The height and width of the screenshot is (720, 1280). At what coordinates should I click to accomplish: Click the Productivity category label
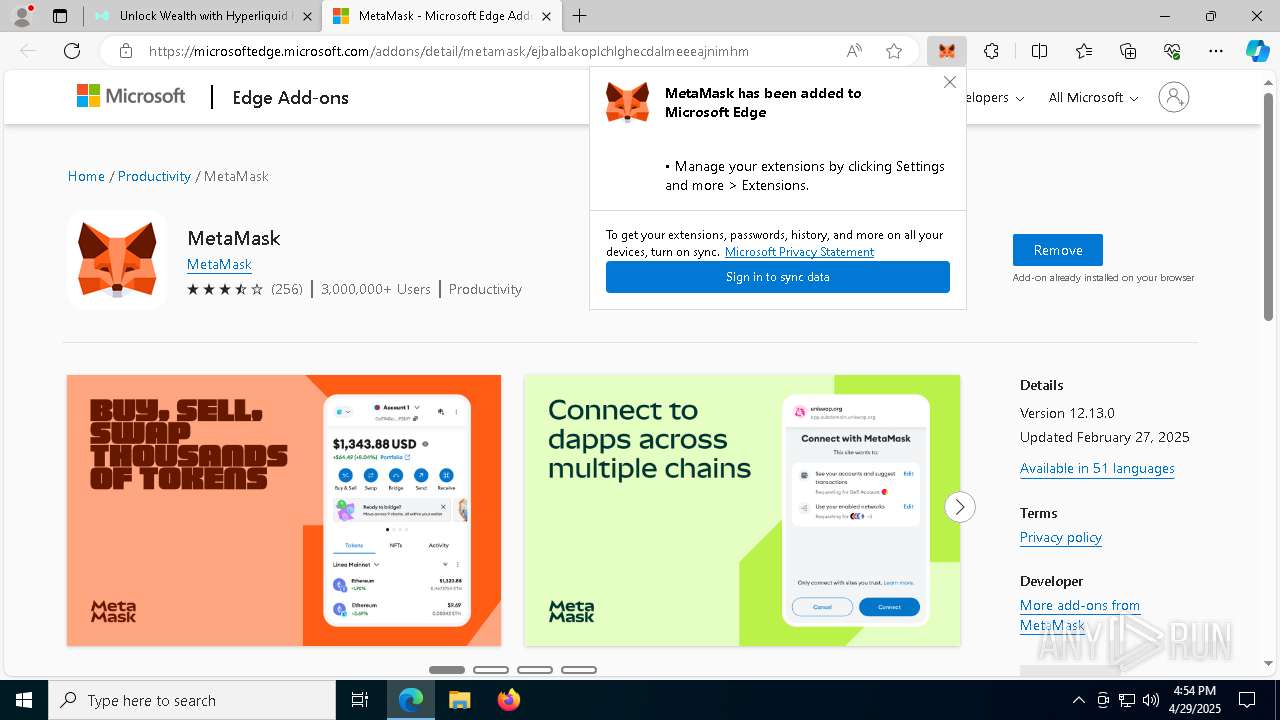click(485, 289)
